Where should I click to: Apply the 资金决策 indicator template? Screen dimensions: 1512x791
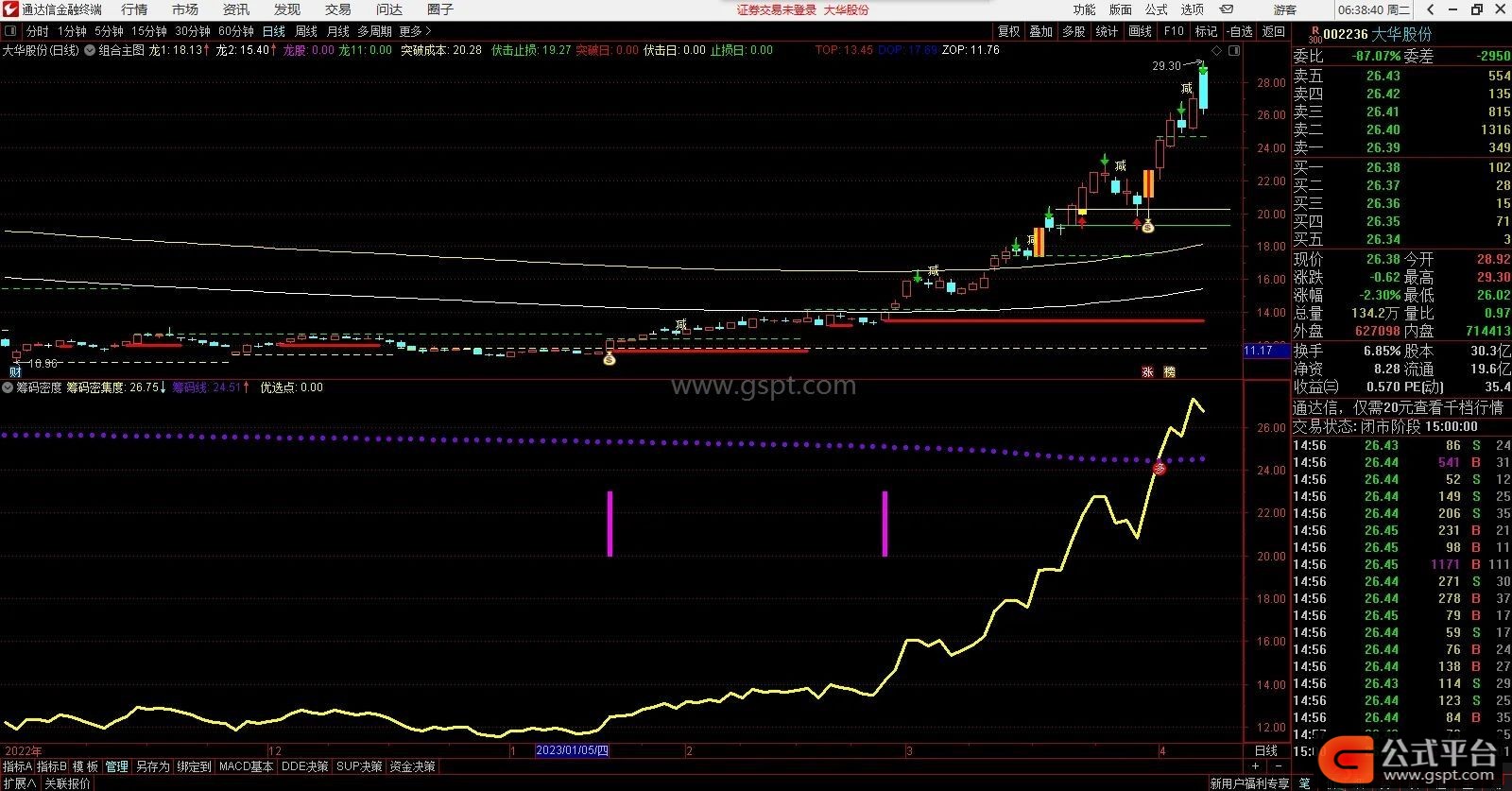click(412, 766)
